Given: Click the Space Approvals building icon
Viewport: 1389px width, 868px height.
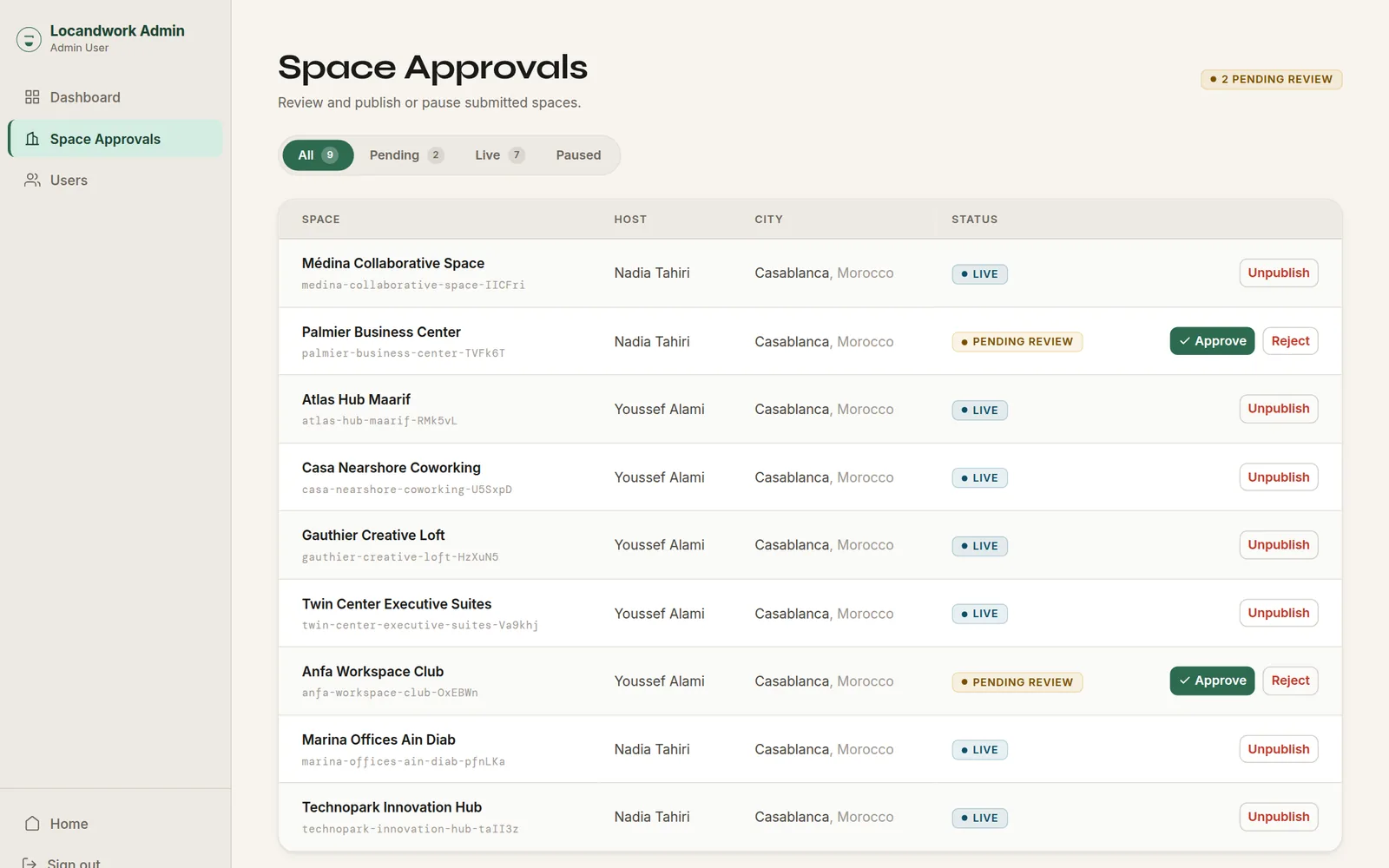Looking at the screenshot, I should coord(32,139).
